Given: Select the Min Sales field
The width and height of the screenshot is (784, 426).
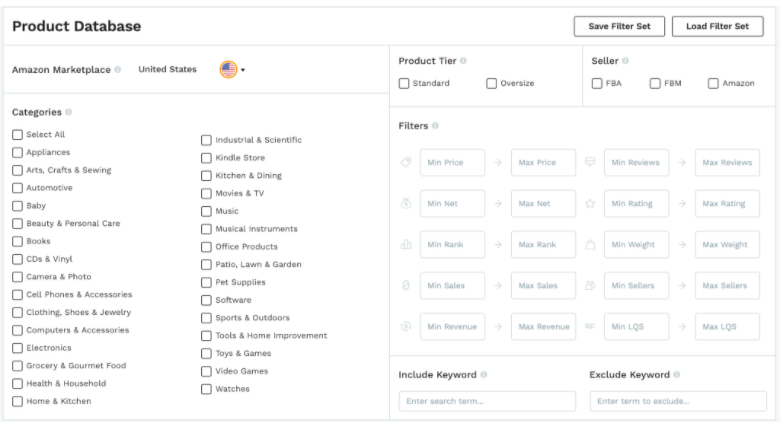Looking at the screenshot, I should pyautogui.click(x=452, y=286).
